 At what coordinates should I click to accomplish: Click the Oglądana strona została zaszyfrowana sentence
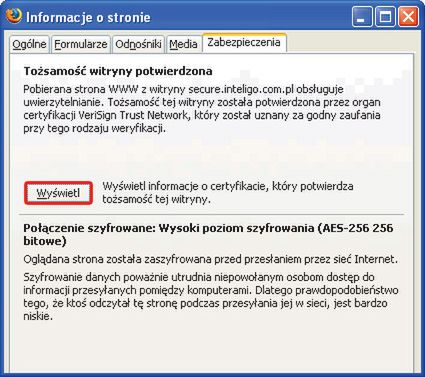coord(210,259)
